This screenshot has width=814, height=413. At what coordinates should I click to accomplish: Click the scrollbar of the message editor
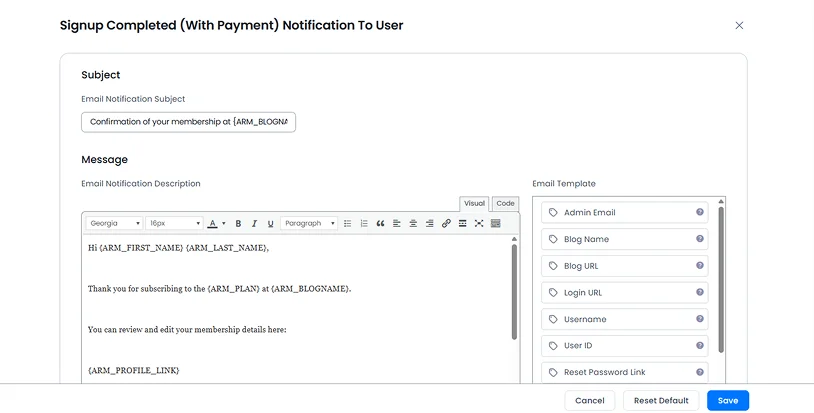tap(514, 292)
